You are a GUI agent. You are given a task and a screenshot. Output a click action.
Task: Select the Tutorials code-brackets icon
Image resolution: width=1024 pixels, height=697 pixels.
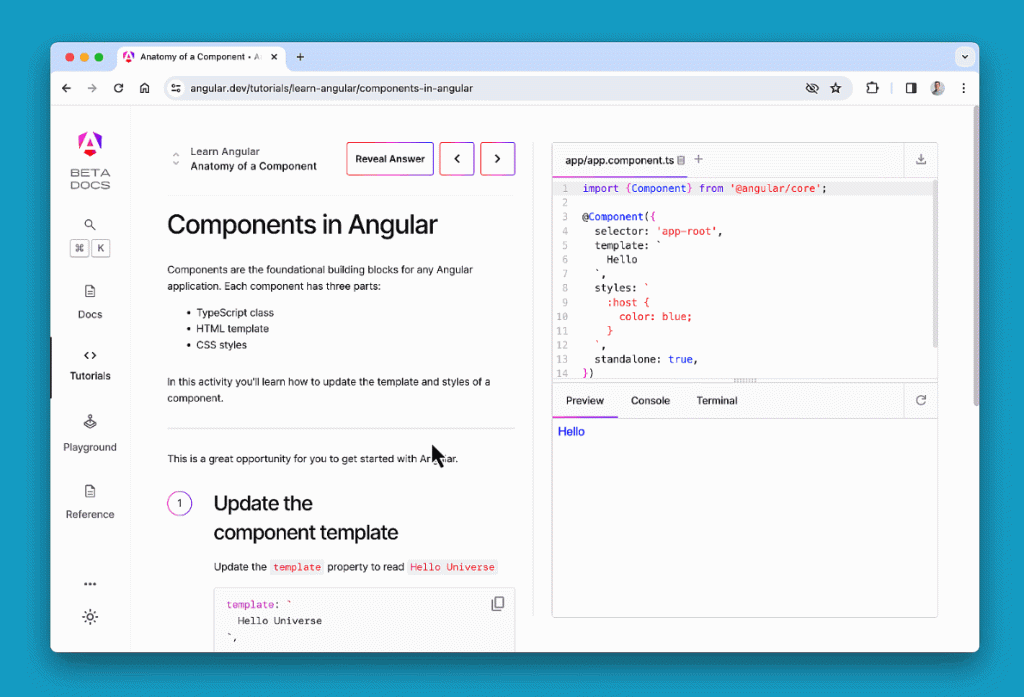(x=90, y=355)
